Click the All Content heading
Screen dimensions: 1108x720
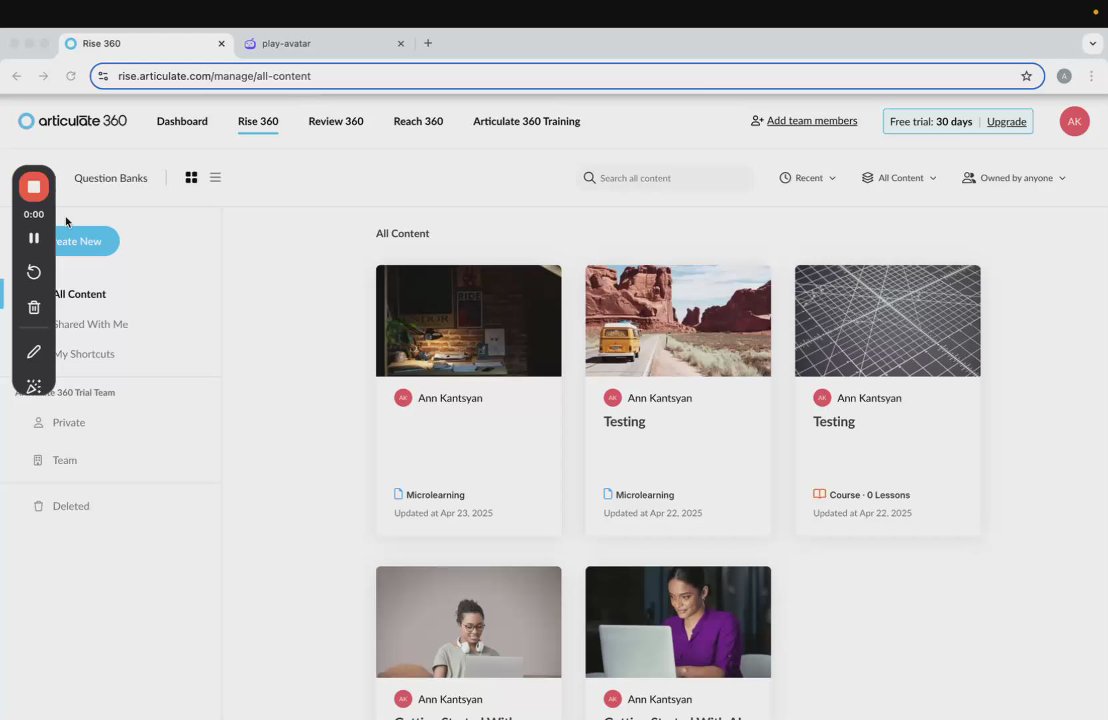(x=402, y=233)
